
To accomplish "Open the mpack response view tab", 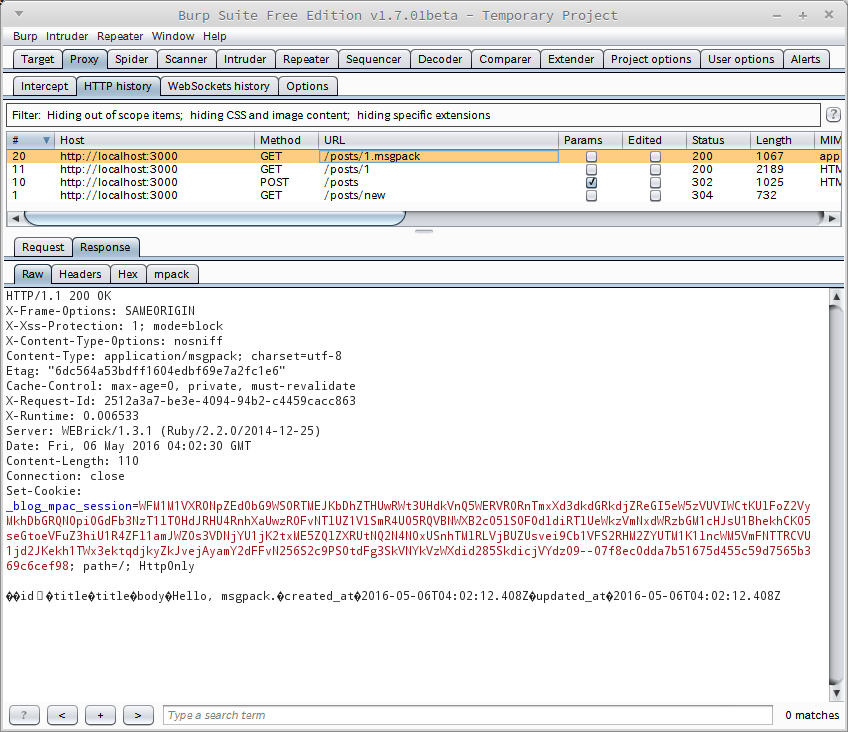I will pos(171,274).
